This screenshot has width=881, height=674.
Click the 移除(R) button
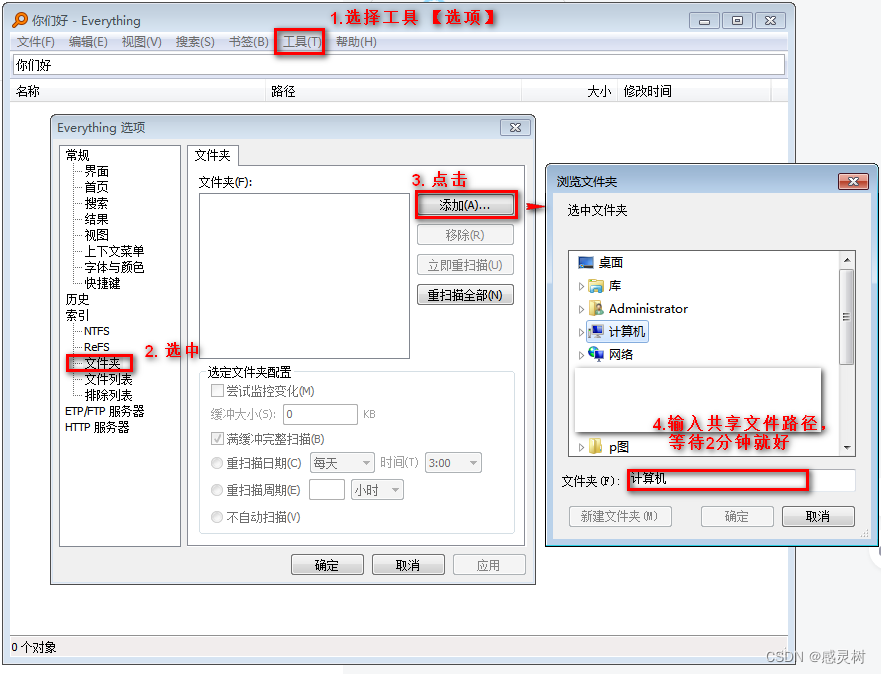465,235
